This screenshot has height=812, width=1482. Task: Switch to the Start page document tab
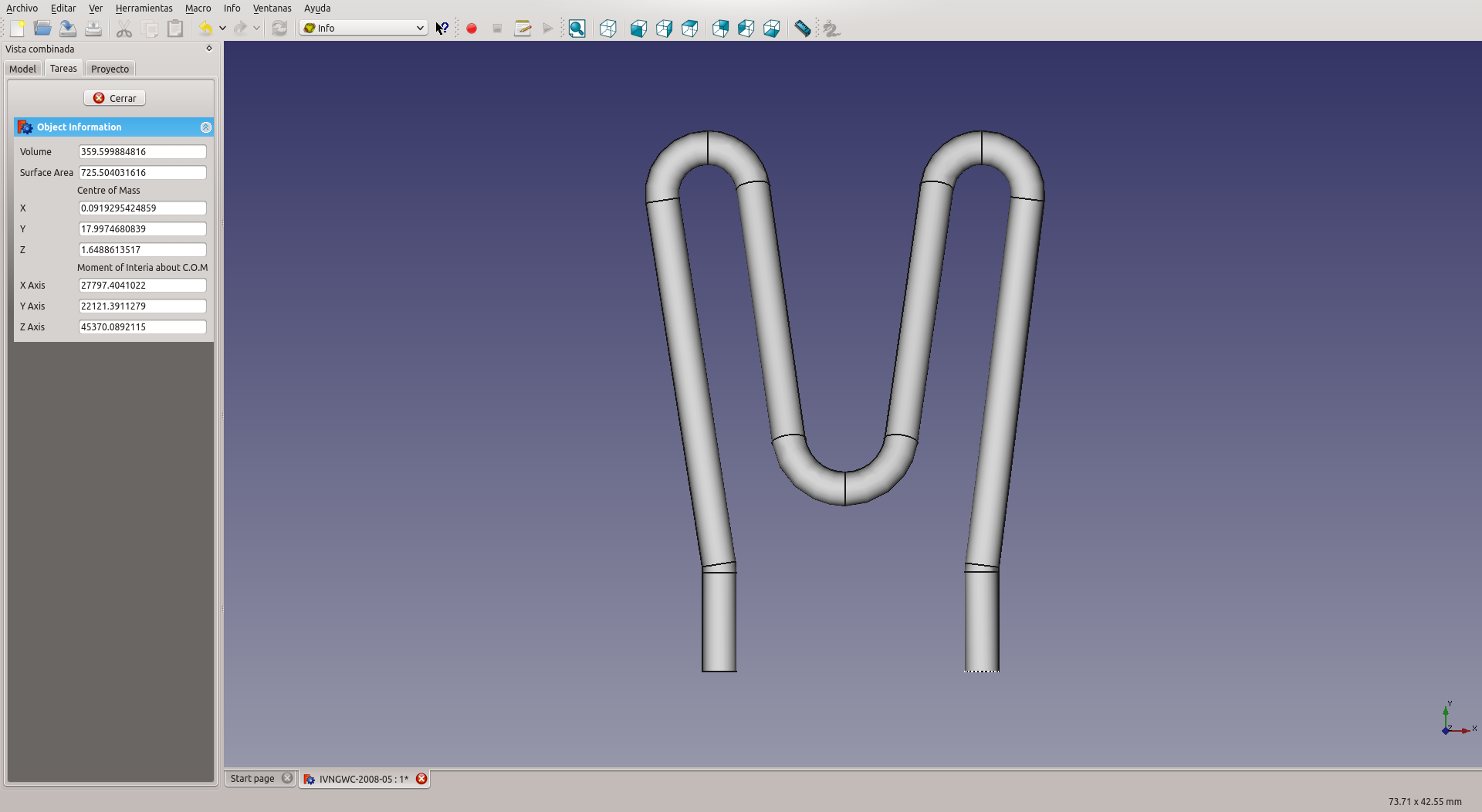pos(252,779)
